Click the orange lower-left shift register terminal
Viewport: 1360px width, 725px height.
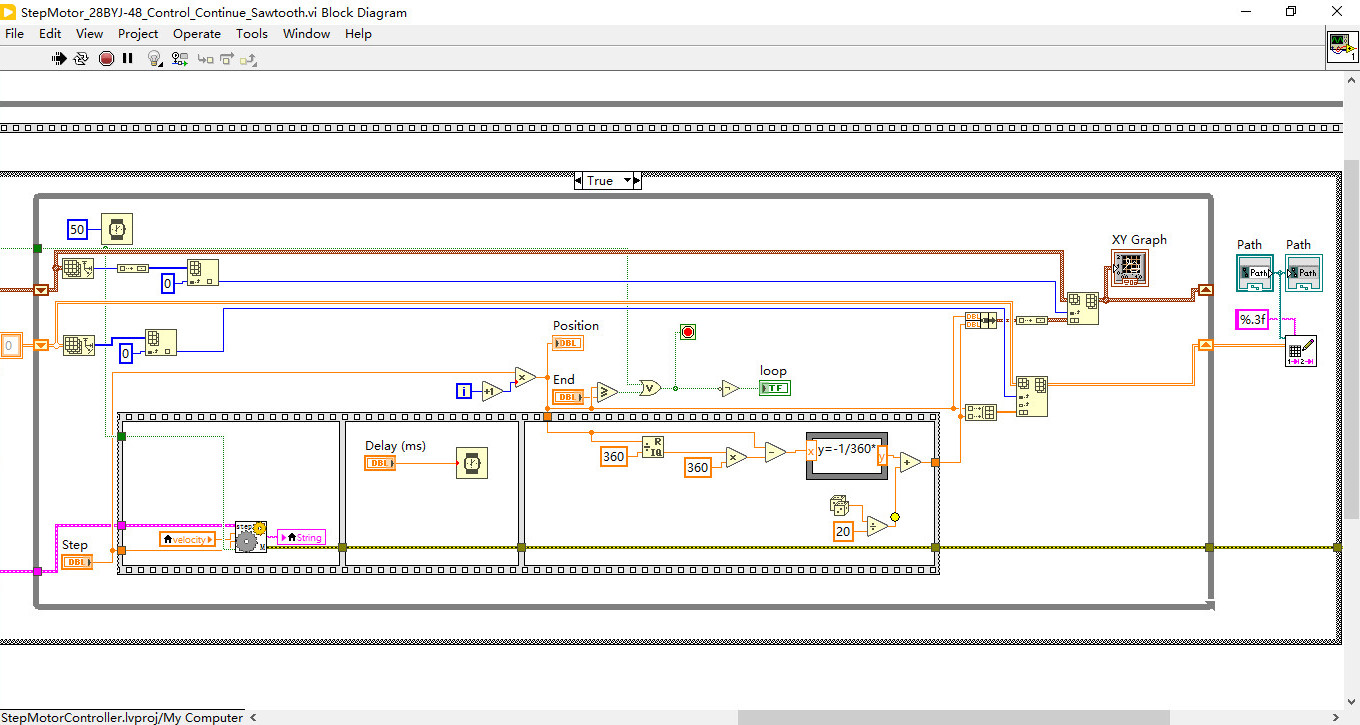click(42, 345)
